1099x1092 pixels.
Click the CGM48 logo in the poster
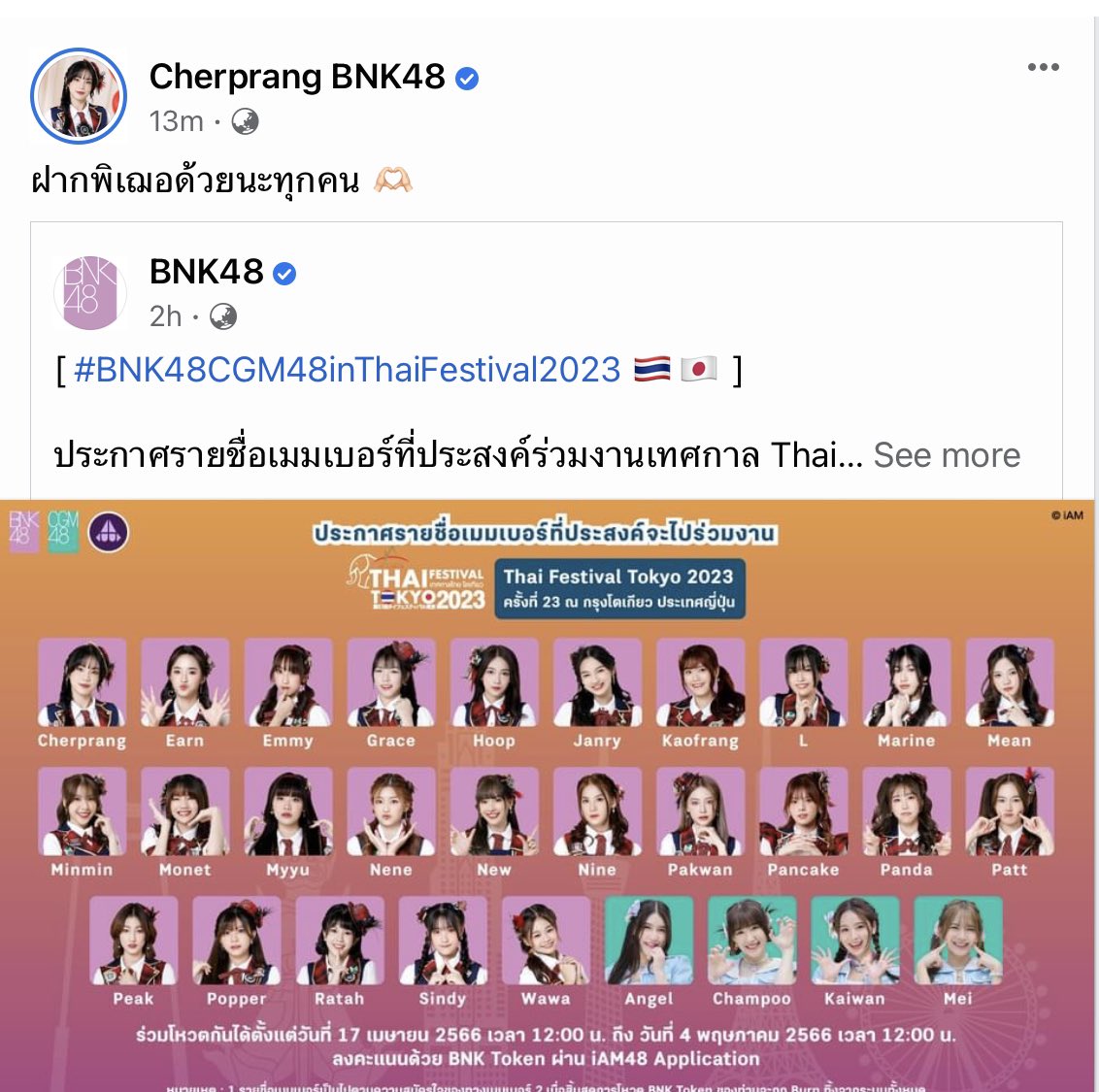63,532
